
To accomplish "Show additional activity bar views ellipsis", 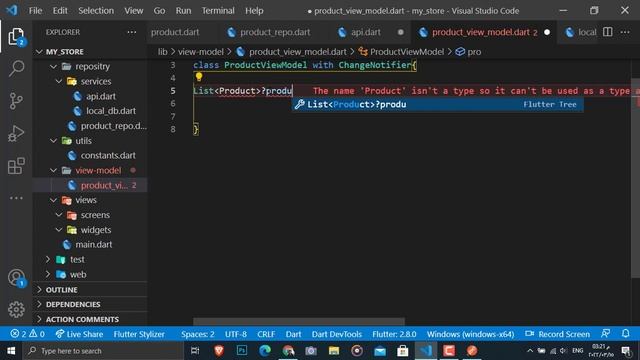I will pos(16,198).
